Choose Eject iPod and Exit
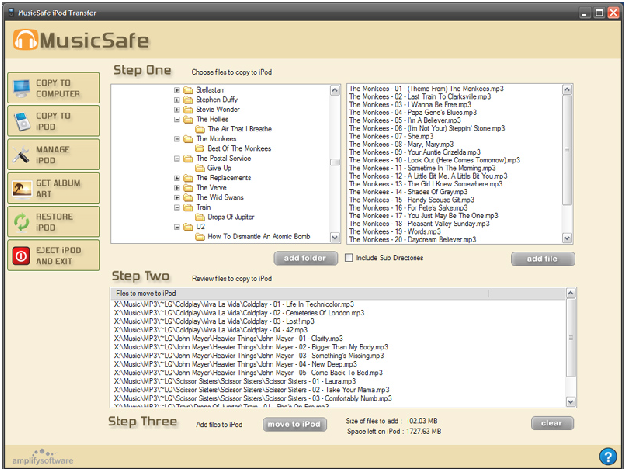The height and width of the screenshot is (469, 625). point(53,255)
